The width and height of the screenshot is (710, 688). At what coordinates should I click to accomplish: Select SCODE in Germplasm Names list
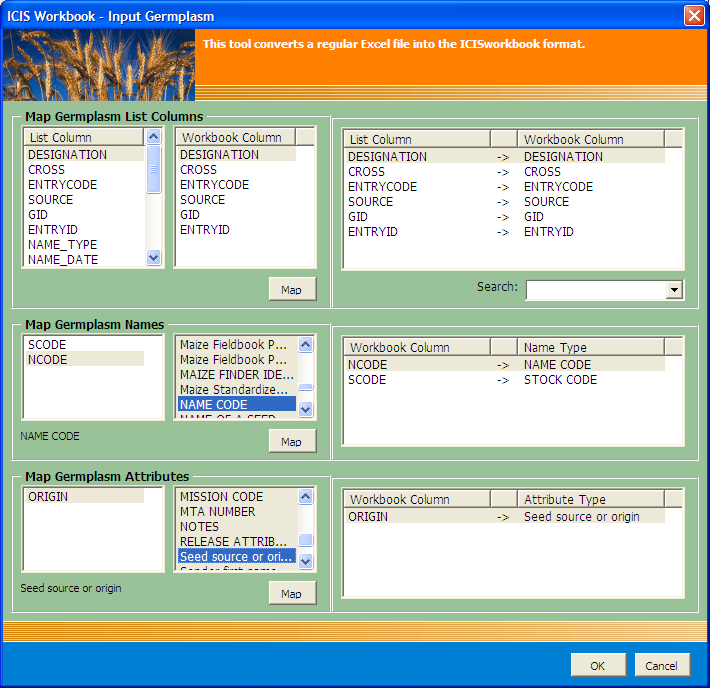click(48, 345)
